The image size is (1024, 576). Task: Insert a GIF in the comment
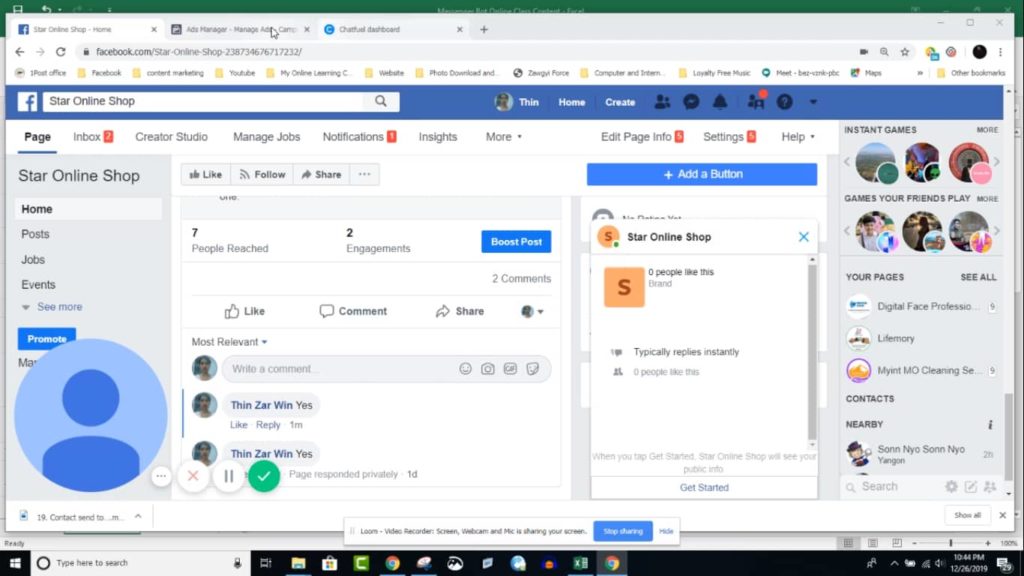[x=510, y=369]
